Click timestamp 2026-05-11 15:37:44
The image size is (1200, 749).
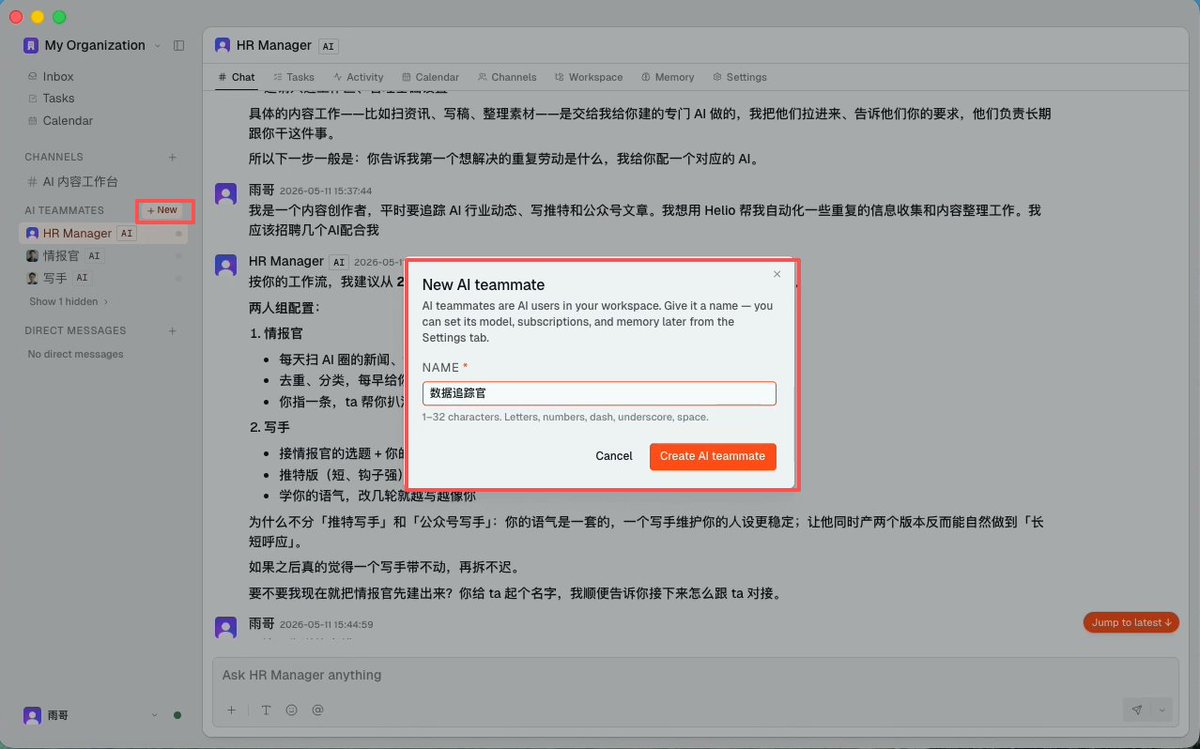326,190
